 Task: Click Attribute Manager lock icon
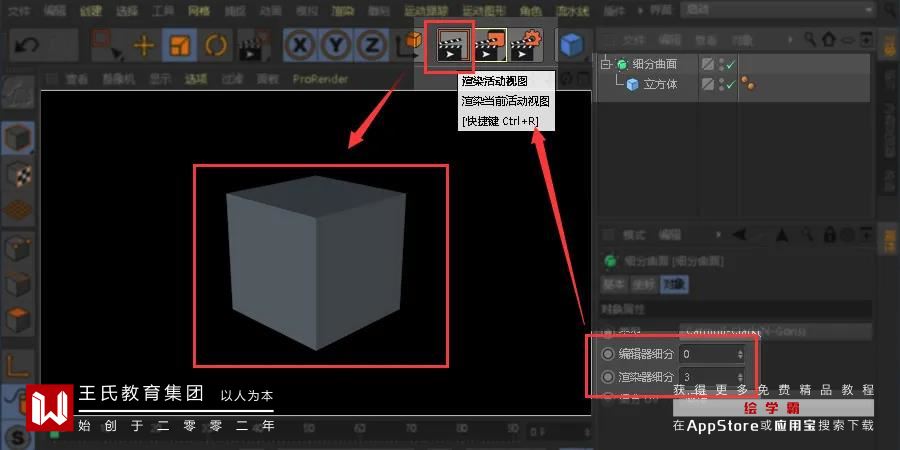[829, 234]
